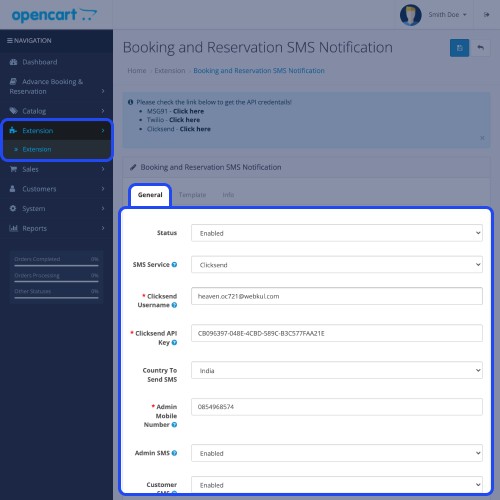This screenshot has width=500, height=500.
Task: Open the Status dropdown
Action: click(337, 233)
